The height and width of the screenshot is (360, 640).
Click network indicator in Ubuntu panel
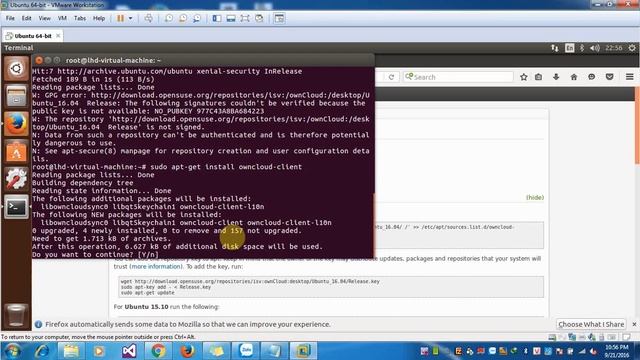[x=554, y=48]
